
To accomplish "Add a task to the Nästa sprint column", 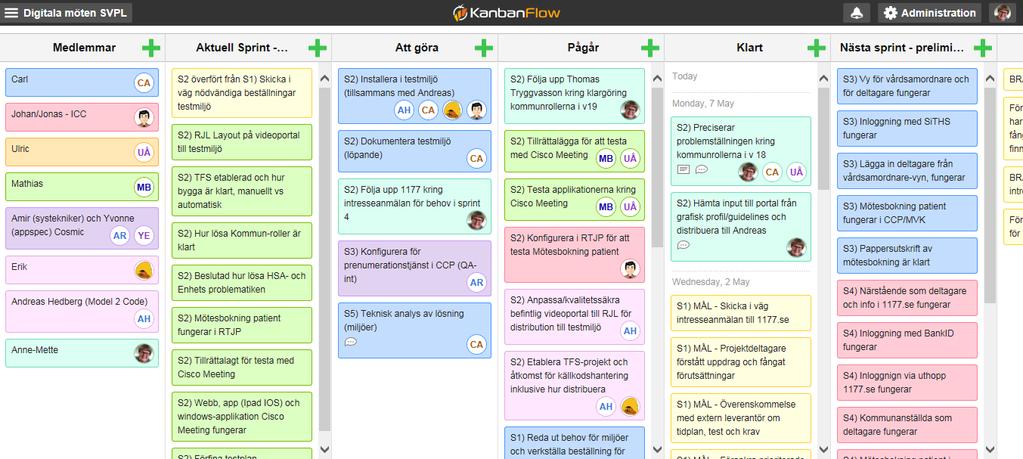I will coord(983,48).
